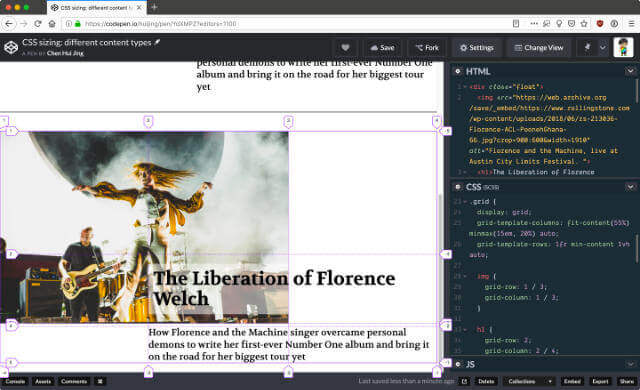Love this pen with the heart button
Viewport: 640px width, 390px height.
(345, 47)
